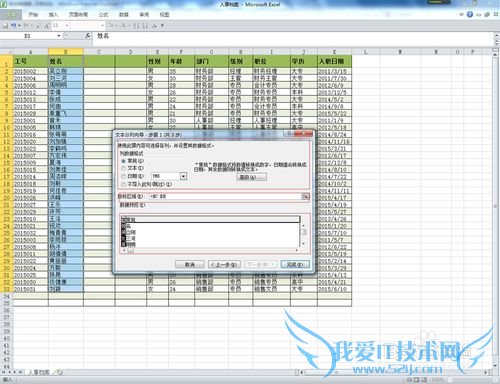Click first-sheet navigation arrow at bottom left
Viewport: 500px width, 384px height.
pos(4,372)
